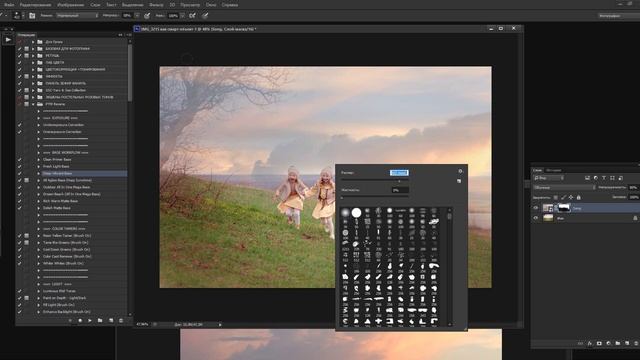640x360 pixels.
Task: Lock image pixels brush icon in Layers
Action: [x=563, y=198]
